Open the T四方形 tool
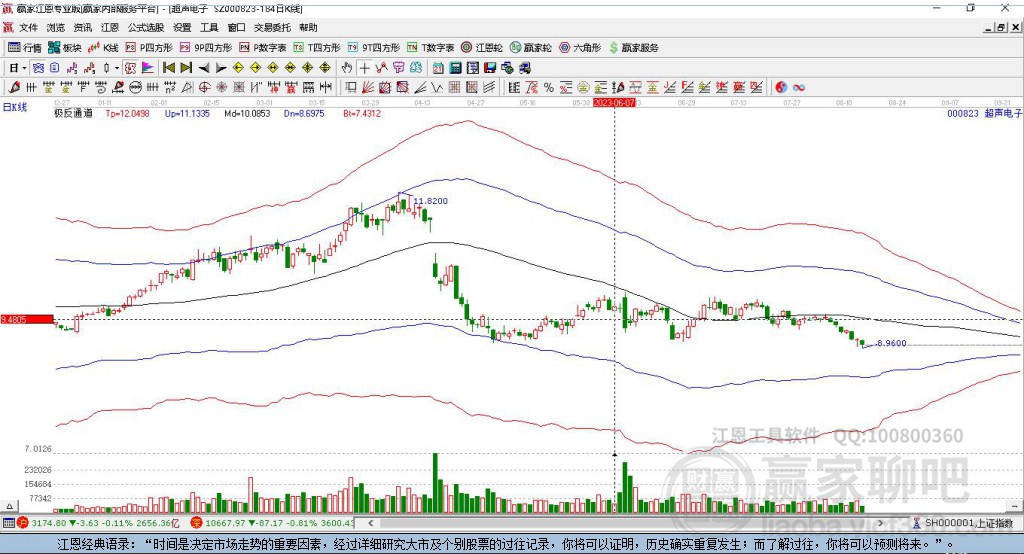Screen dimensions: 1024x554 click(x=317, y=48)
